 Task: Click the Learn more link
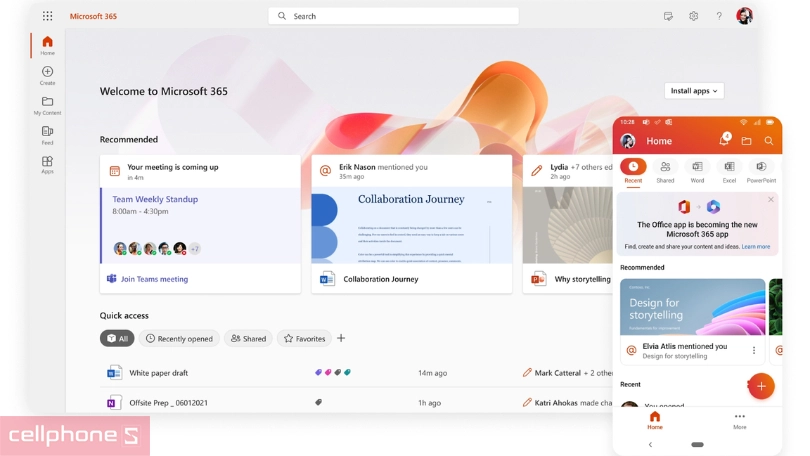click(756, 247)
